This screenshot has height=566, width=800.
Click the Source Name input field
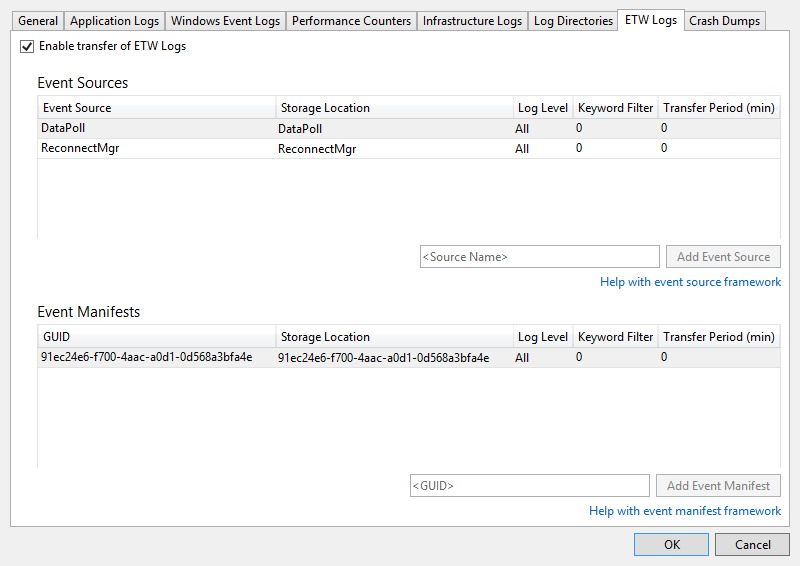pos(539,257)
